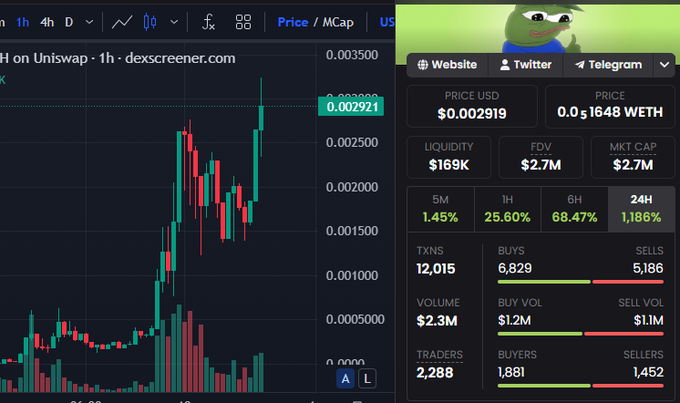Click the paper plane Telegram icon
The width and height of the screenshot is (680, 403).
(580, 65)
